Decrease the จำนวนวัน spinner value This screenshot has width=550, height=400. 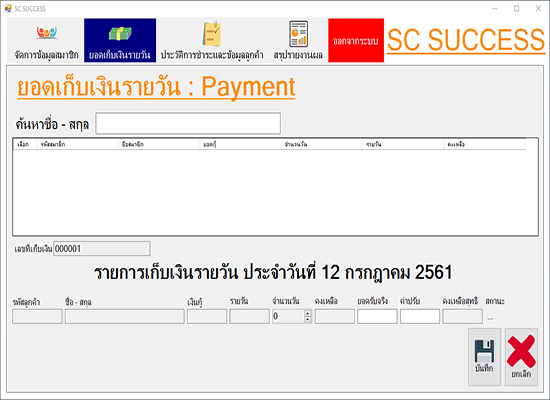[x=308, y=319]
